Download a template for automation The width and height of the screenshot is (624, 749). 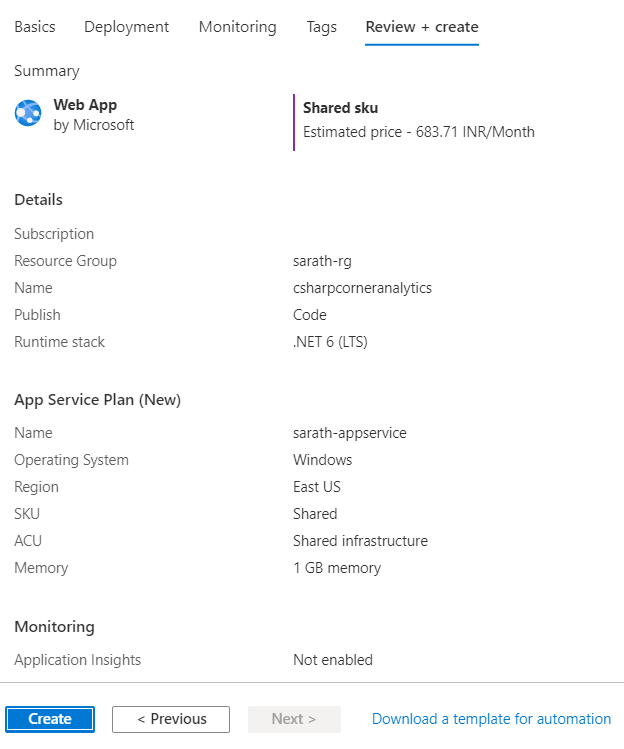coord(491,719)
